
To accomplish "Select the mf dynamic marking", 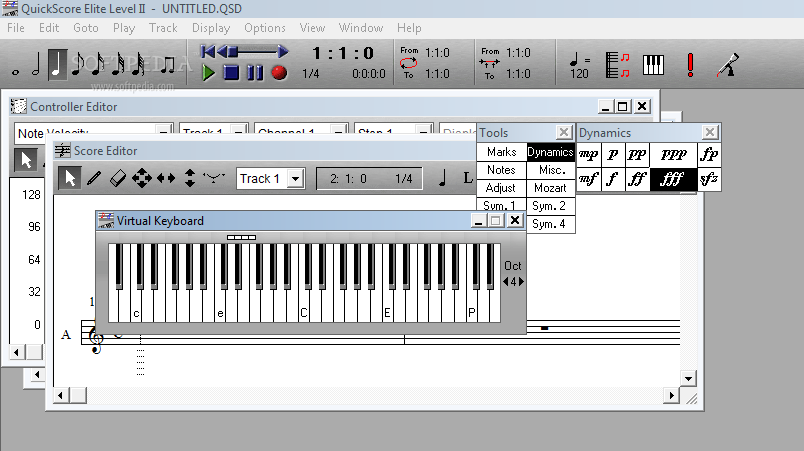I will (x=589, y=179).
